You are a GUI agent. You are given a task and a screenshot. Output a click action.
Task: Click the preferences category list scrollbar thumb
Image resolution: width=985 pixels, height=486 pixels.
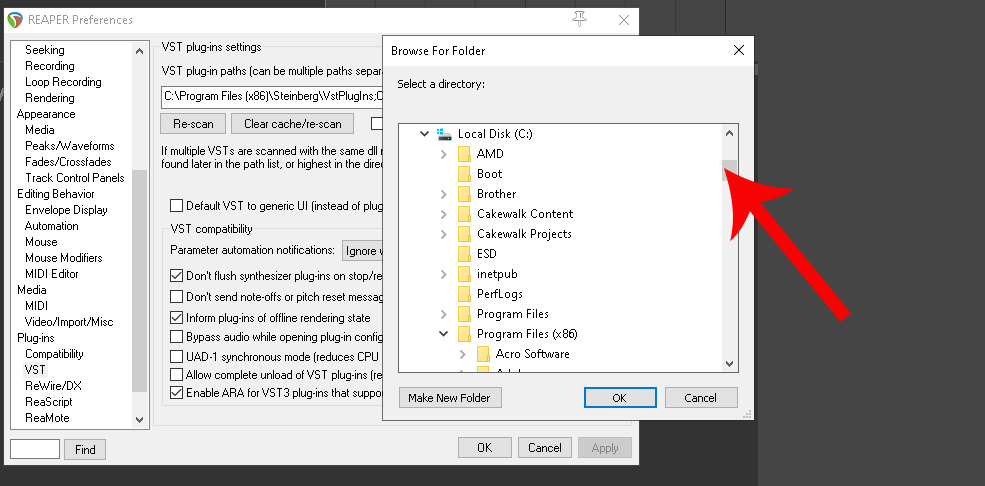(x=139, y=281)
